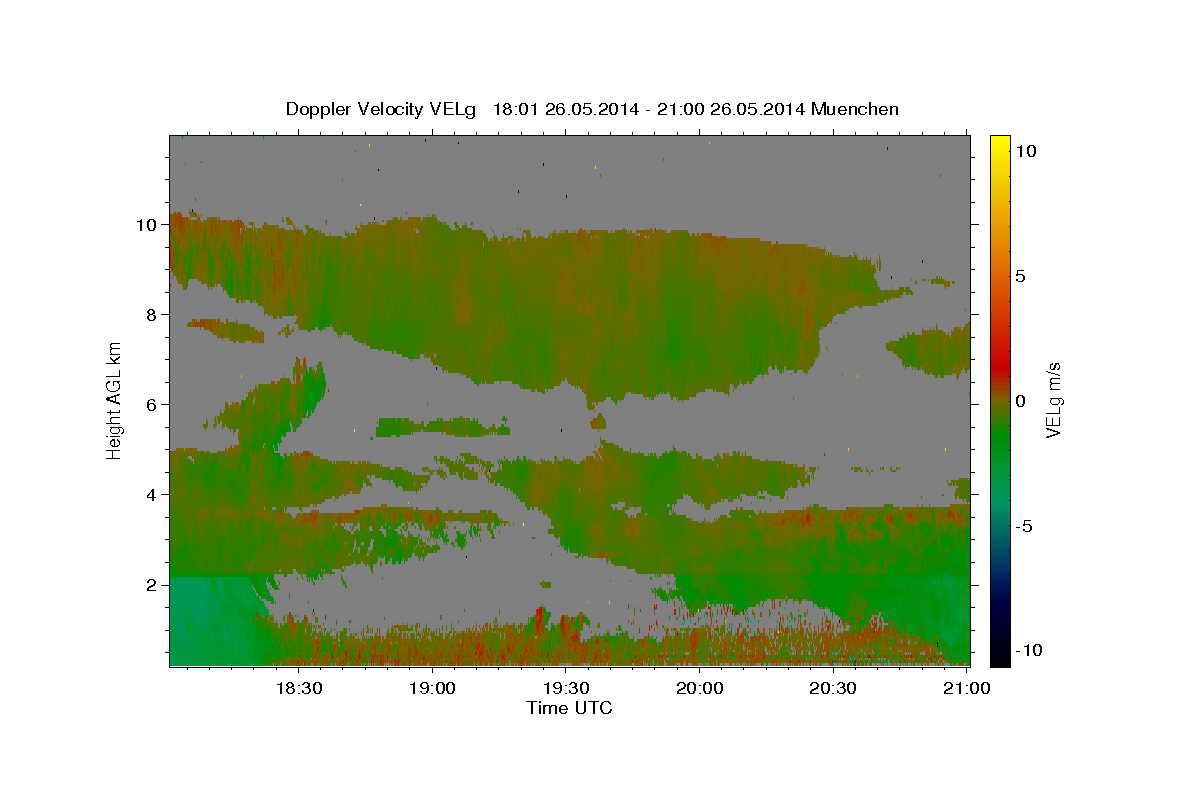Click the 20:00 time tick label
1200x800 pixels.
pos(699,688)
